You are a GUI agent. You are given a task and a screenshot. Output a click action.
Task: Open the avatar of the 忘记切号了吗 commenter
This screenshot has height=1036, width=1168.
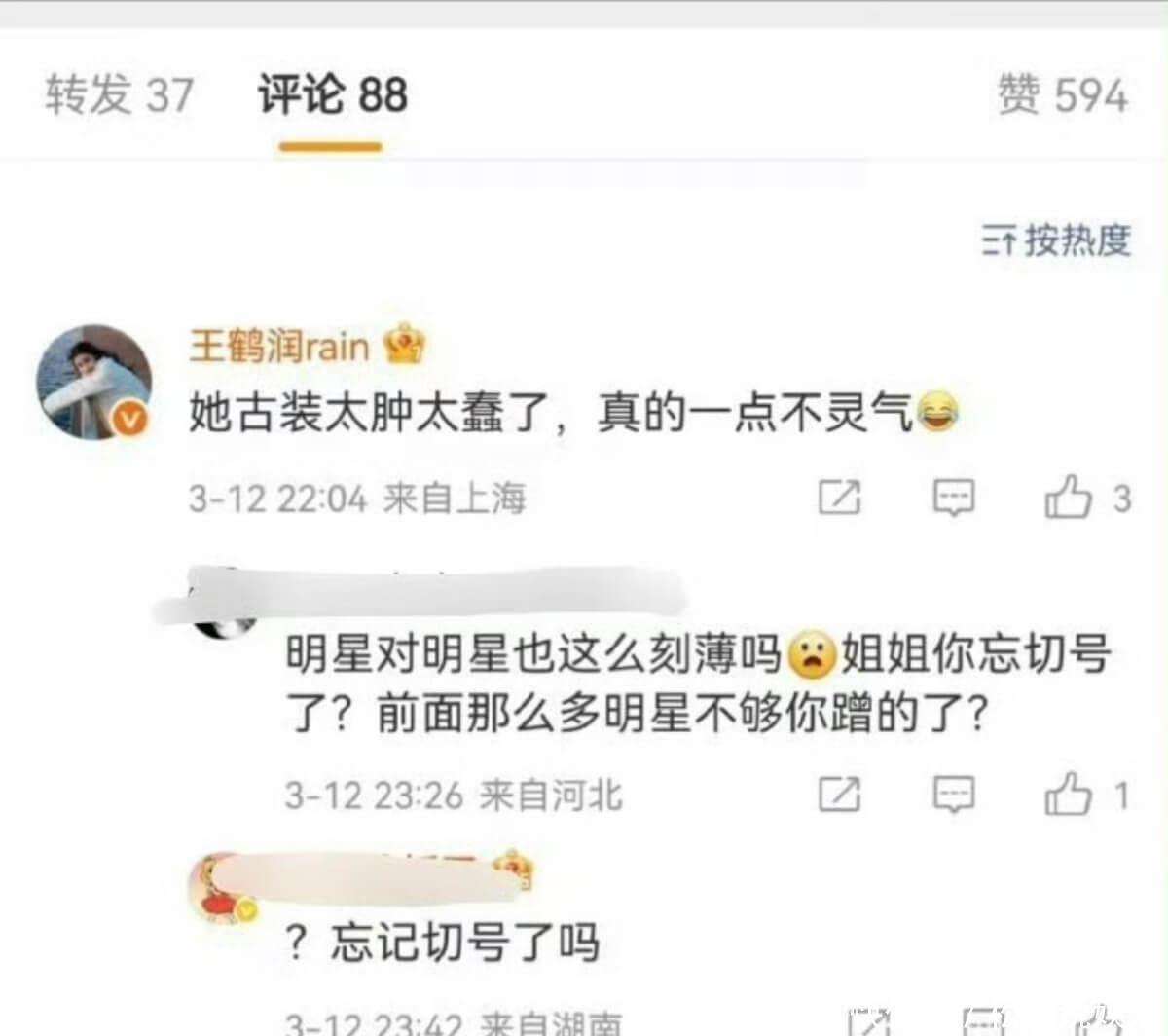coord(222,888)
